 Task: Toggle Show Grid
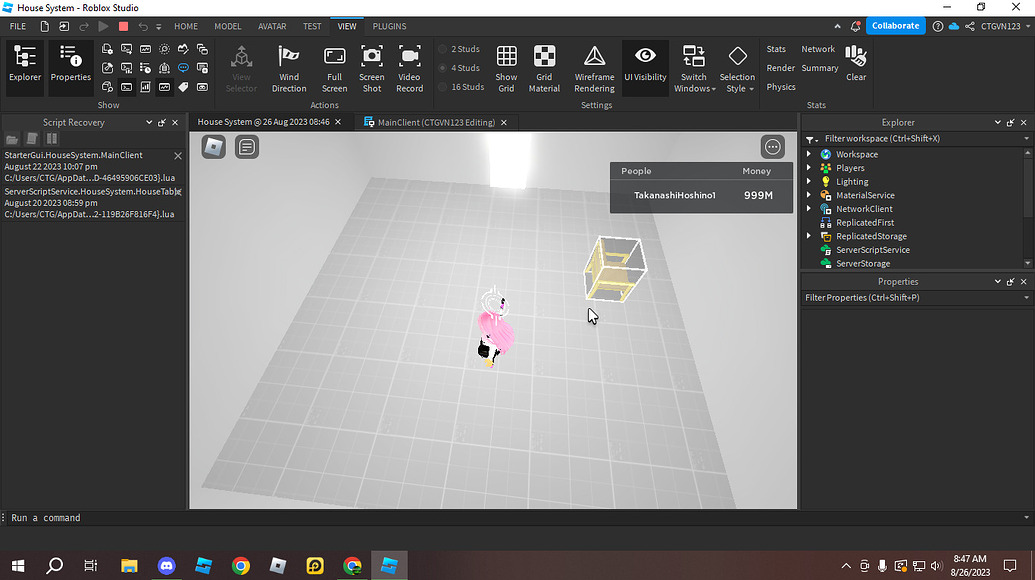pyautogui.click(x=506, y=67)
